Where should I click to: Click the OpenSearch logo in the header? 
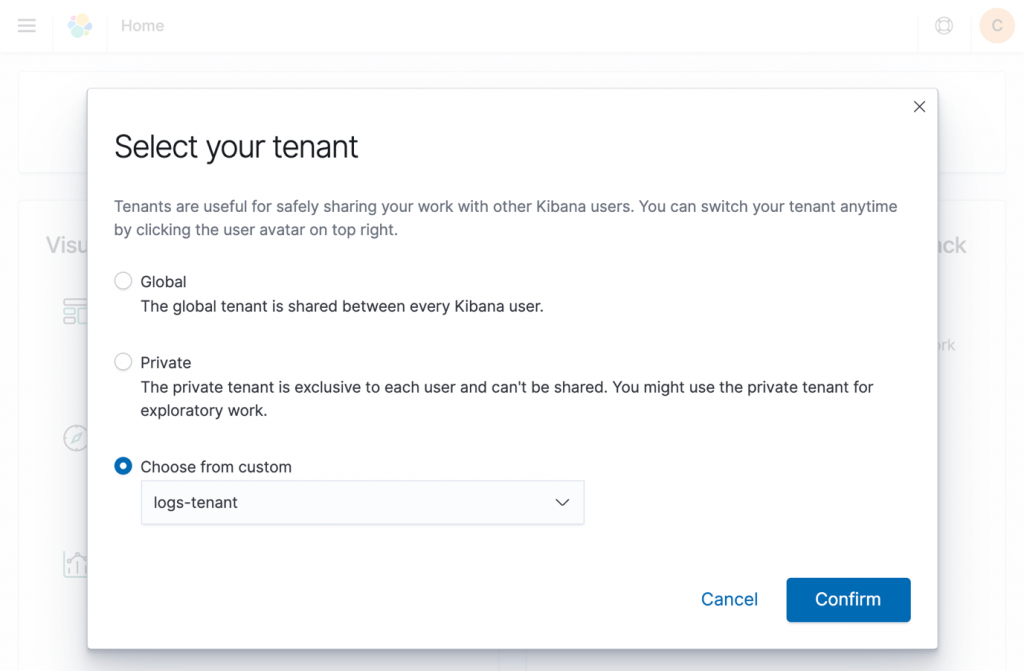coord(80,24)
